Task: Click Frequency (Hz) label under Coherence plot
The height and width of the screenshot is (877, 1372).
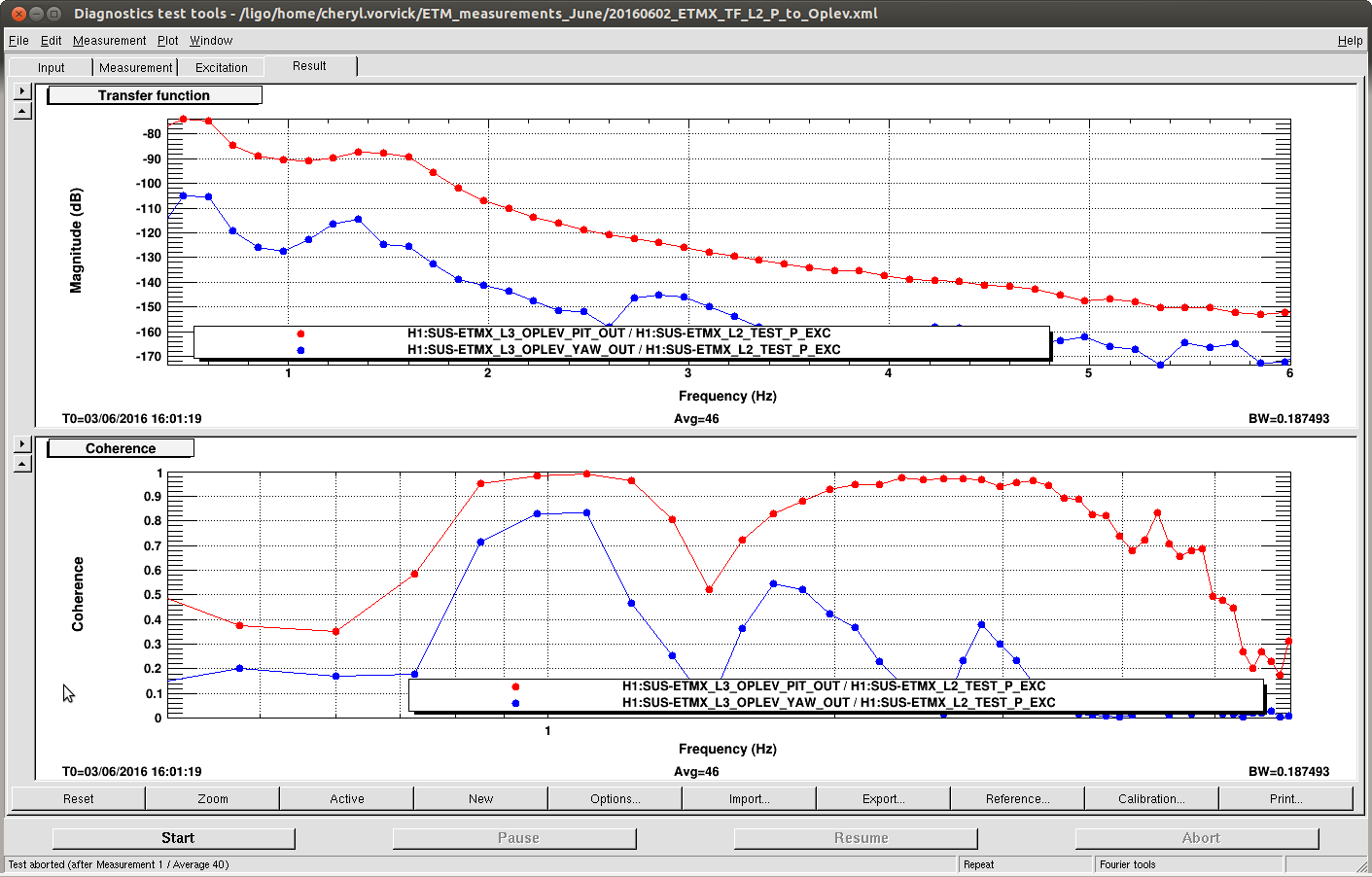Action: click(x=727, y=749)
